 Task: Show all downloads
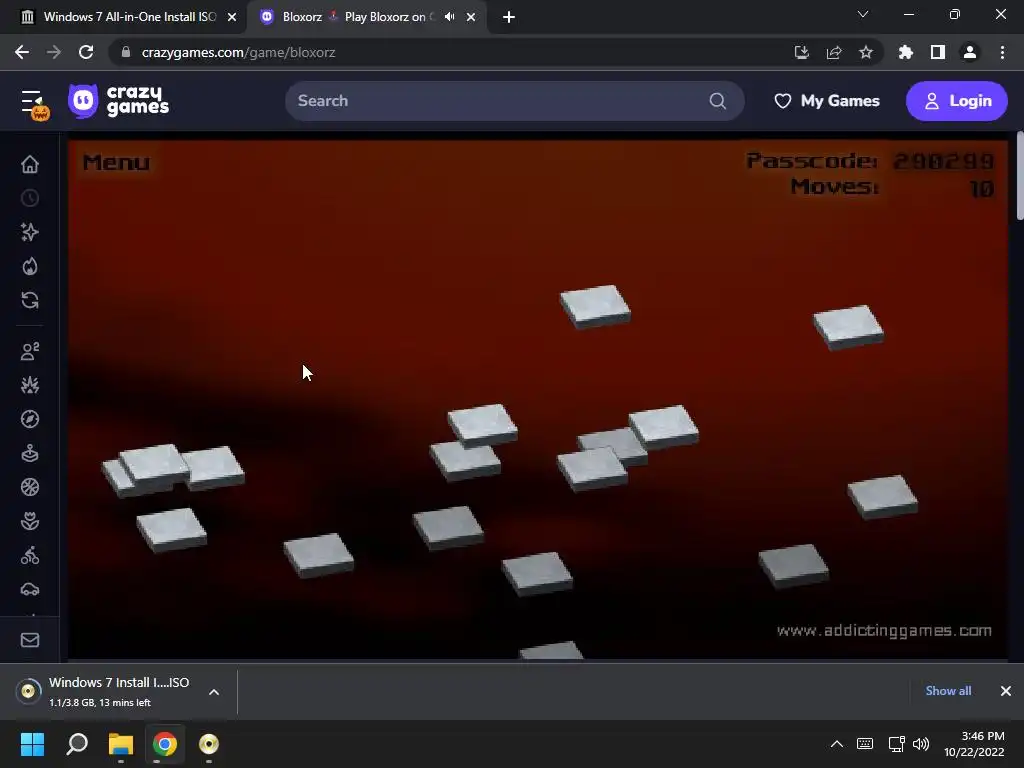[948, 691]
